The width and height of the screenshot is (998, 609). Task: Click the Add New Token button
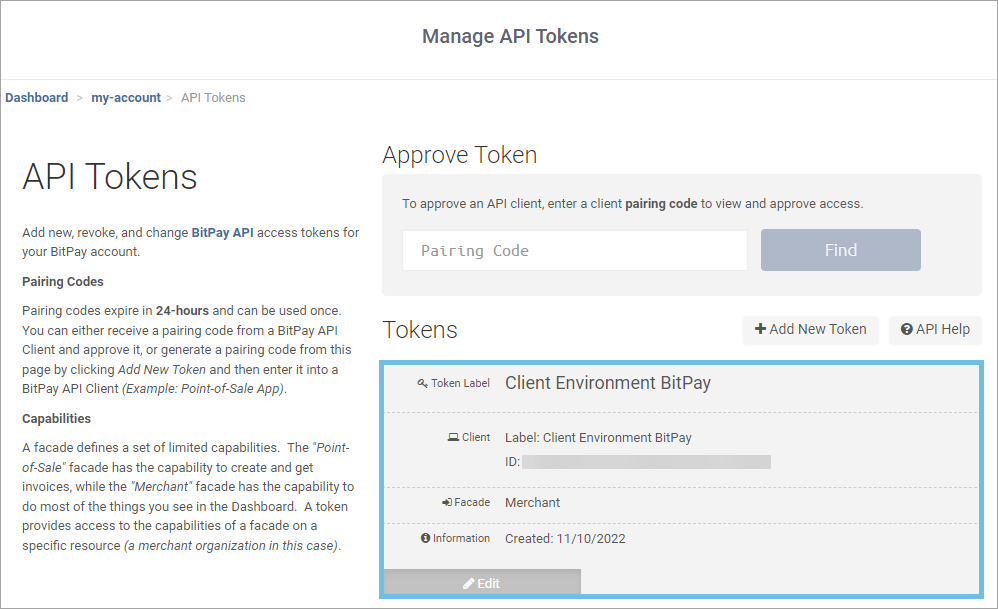tap(810, 330)
